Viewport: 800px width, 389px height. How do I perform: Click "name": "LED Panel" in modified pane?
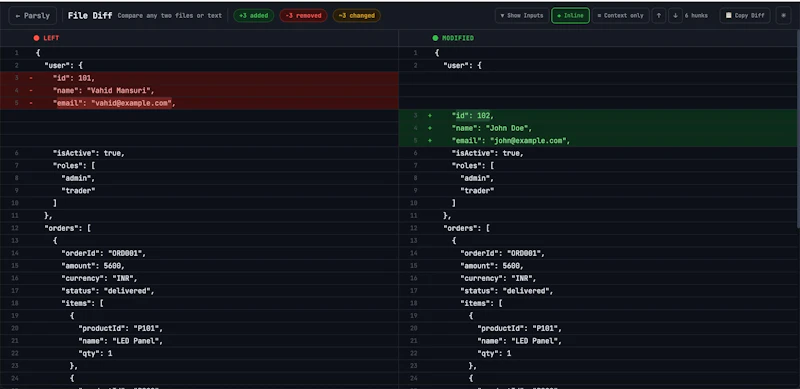pyautogui.click(x=519, y=341)
